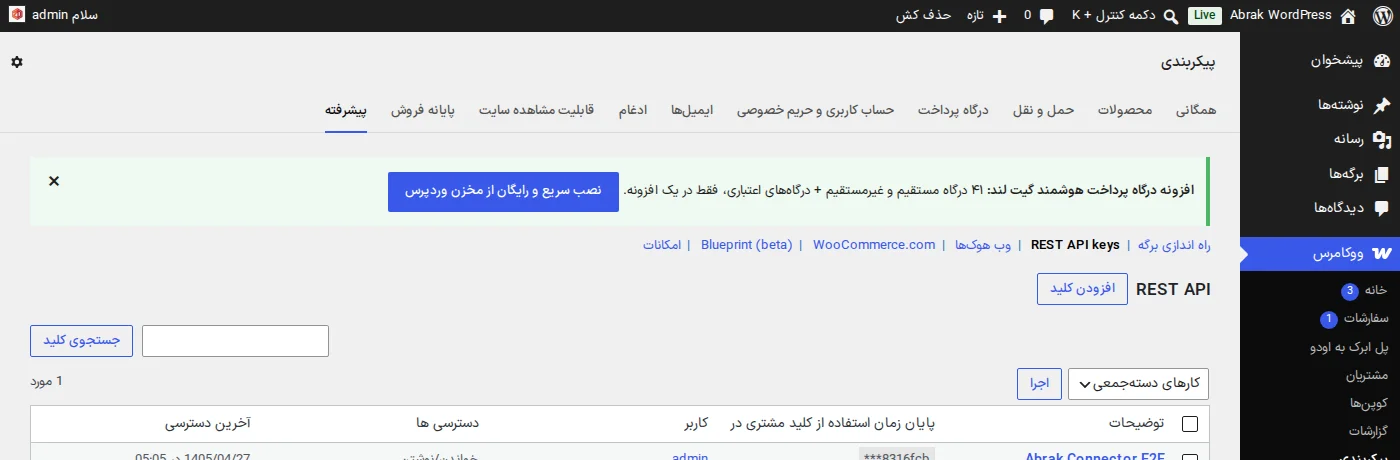
Task: Switch to the محصولات tab
Action: pos(1125,110)
